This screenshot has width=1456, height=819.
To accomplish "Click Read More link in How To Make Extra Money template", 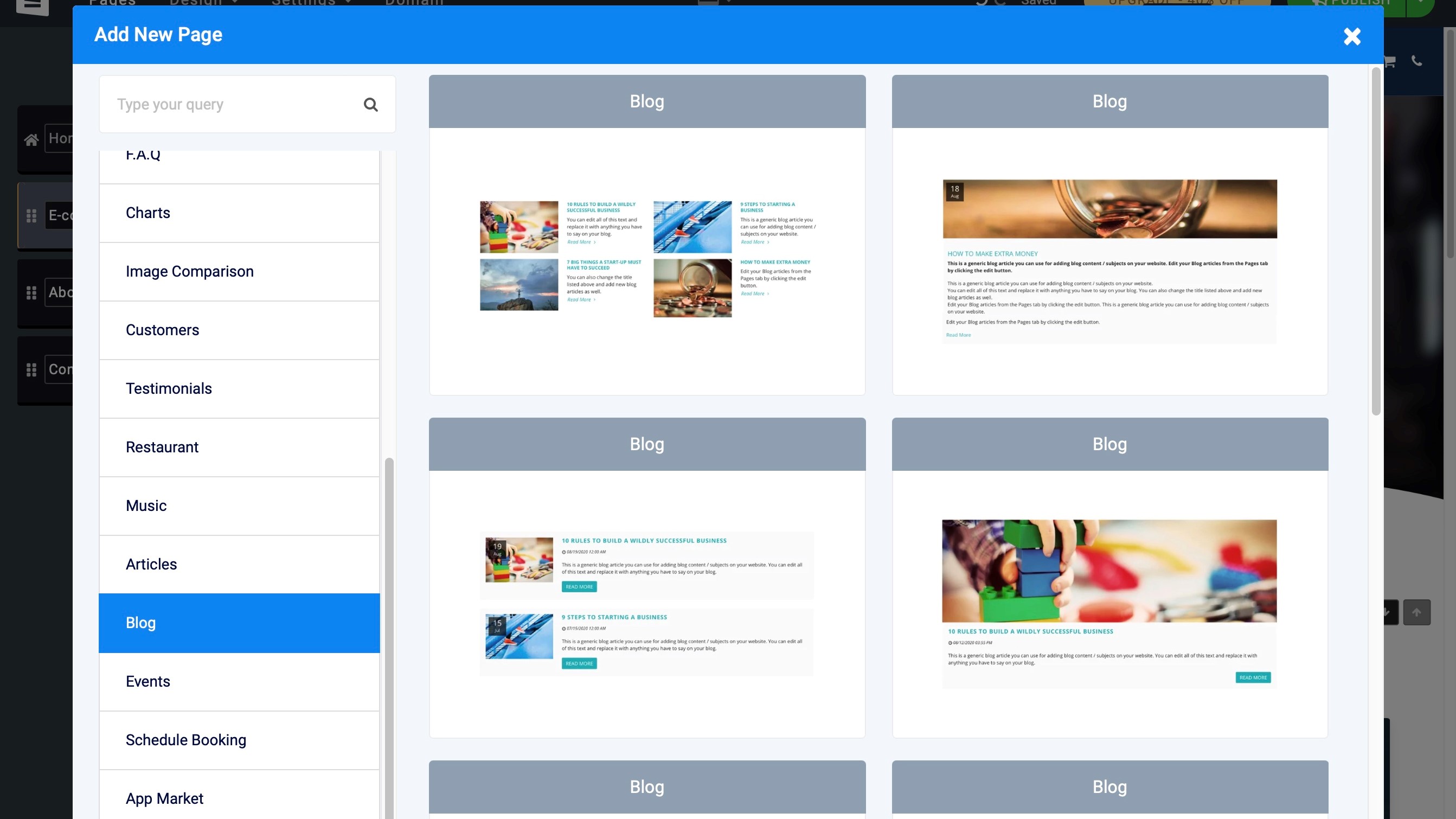I will click(958, 335).
